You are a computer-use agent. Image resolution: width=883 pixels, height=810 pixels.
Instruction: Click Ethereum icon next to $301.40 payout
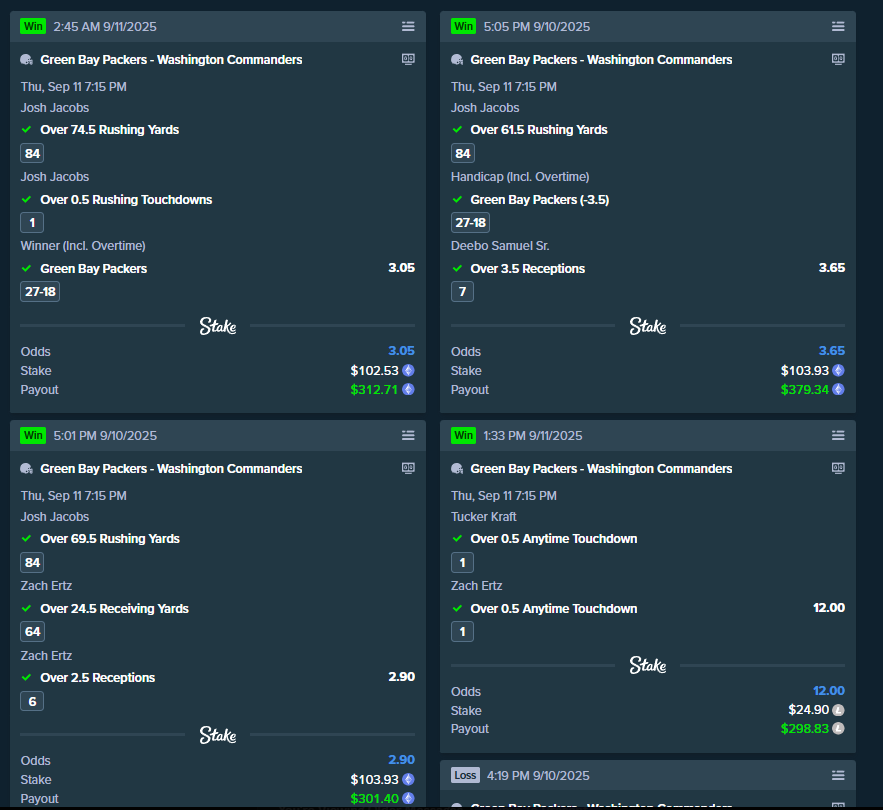tap(408, 798)
